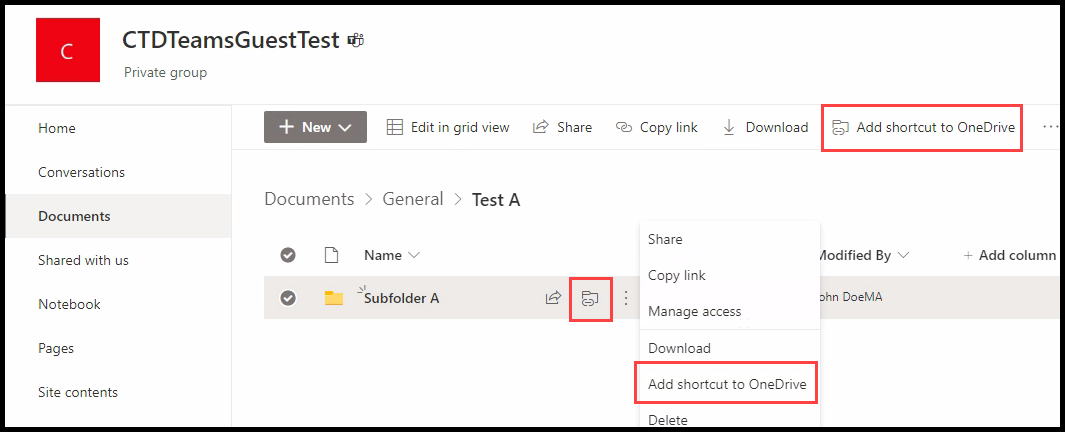Click Add column in the list header
The width and height of the screenshot is (1065, 432).
1010,255
